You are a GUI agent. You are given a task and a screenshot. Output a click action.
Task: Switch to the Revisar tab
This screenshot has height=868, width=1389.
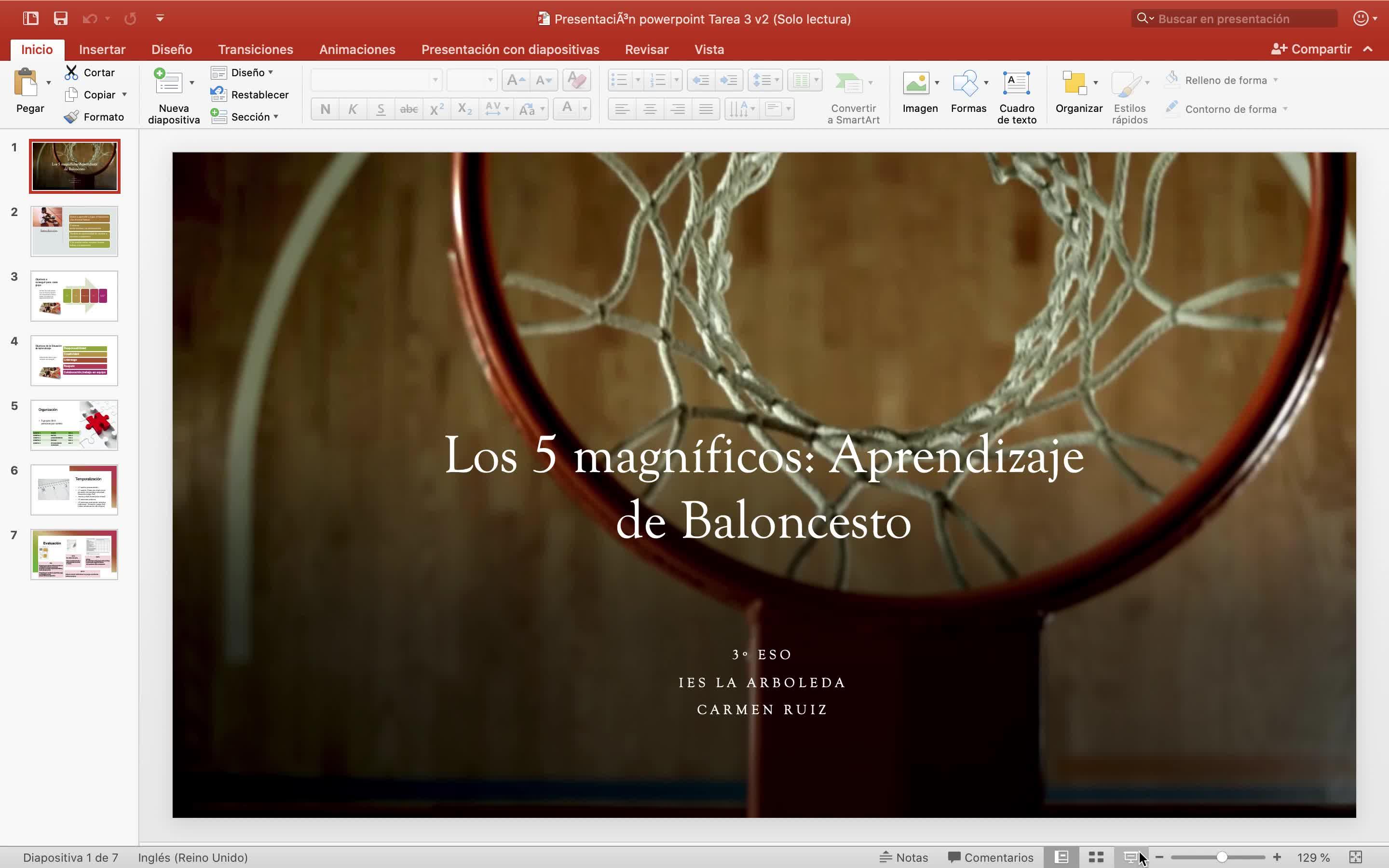pos(646,49)
